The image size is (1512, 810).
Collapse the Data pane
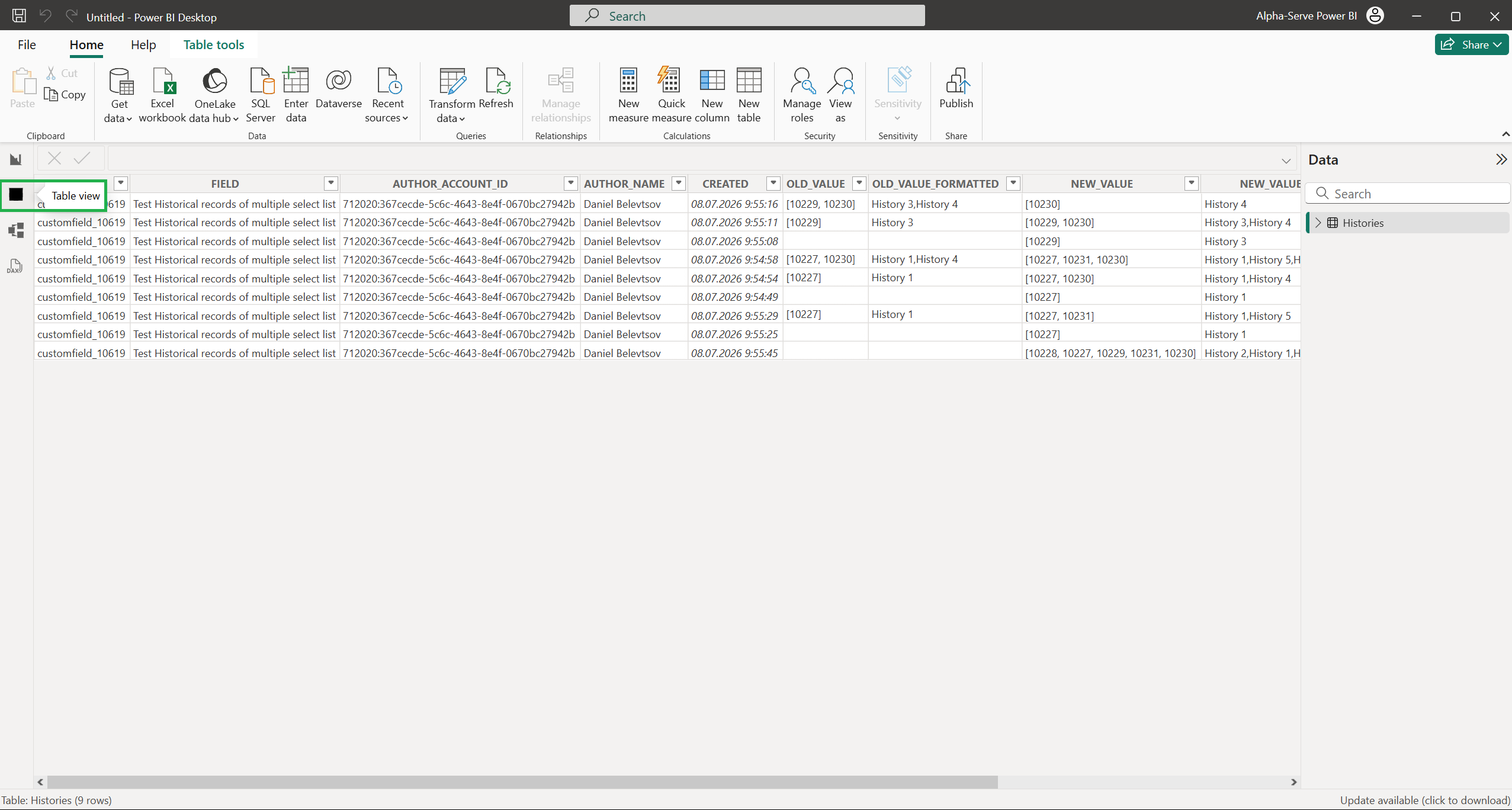1501,159
